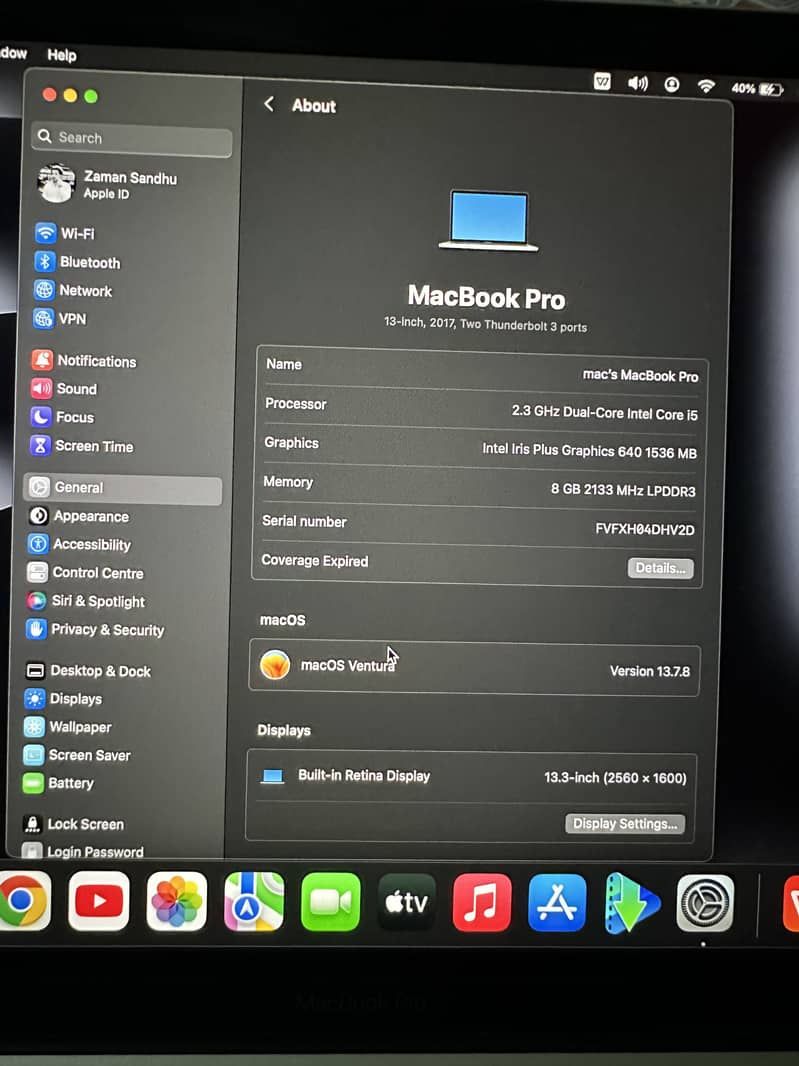
Task: Open Focus settings
Action: click(x=62, y=417)
